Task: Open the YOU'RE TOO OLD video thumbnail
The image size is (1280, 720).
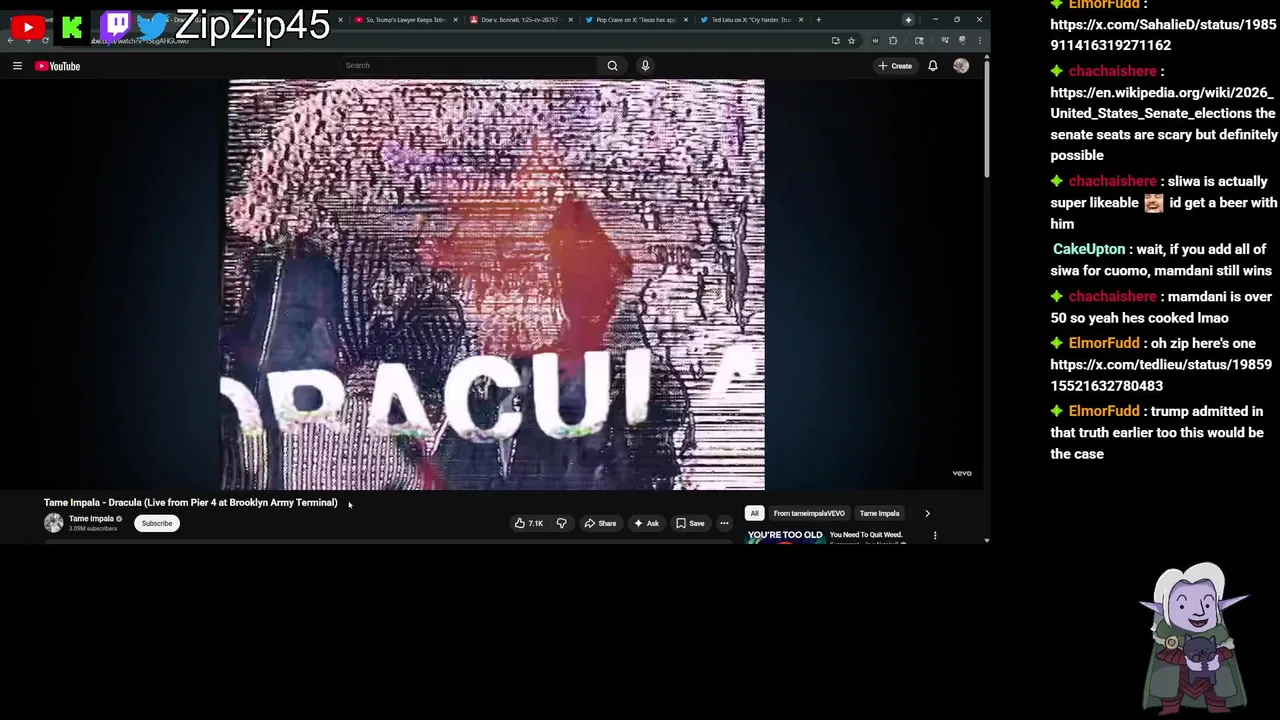Action: coord(785,536)
